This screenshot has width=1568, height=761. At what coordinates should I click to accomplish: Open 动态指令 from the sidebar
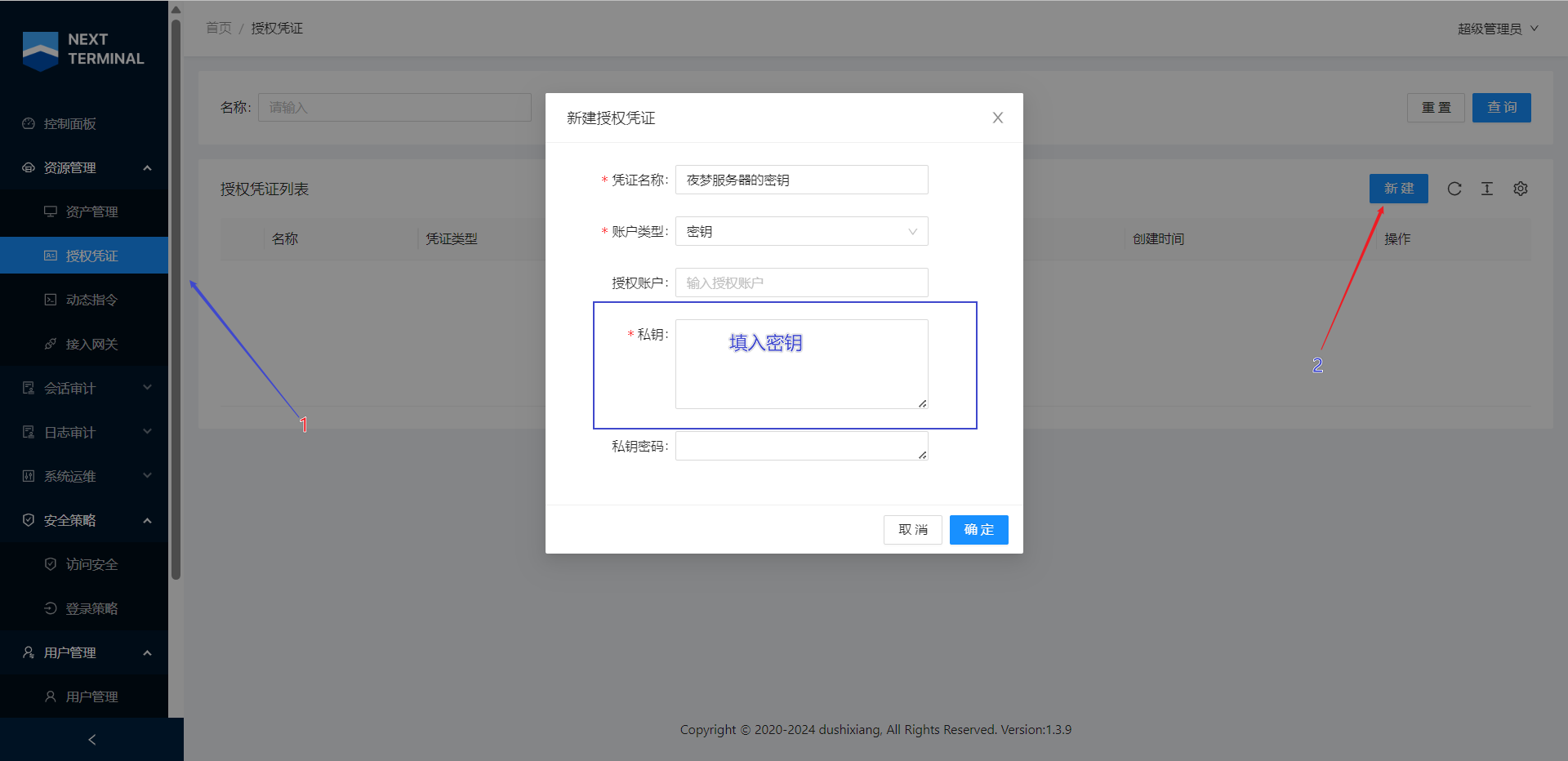[91, 300]
